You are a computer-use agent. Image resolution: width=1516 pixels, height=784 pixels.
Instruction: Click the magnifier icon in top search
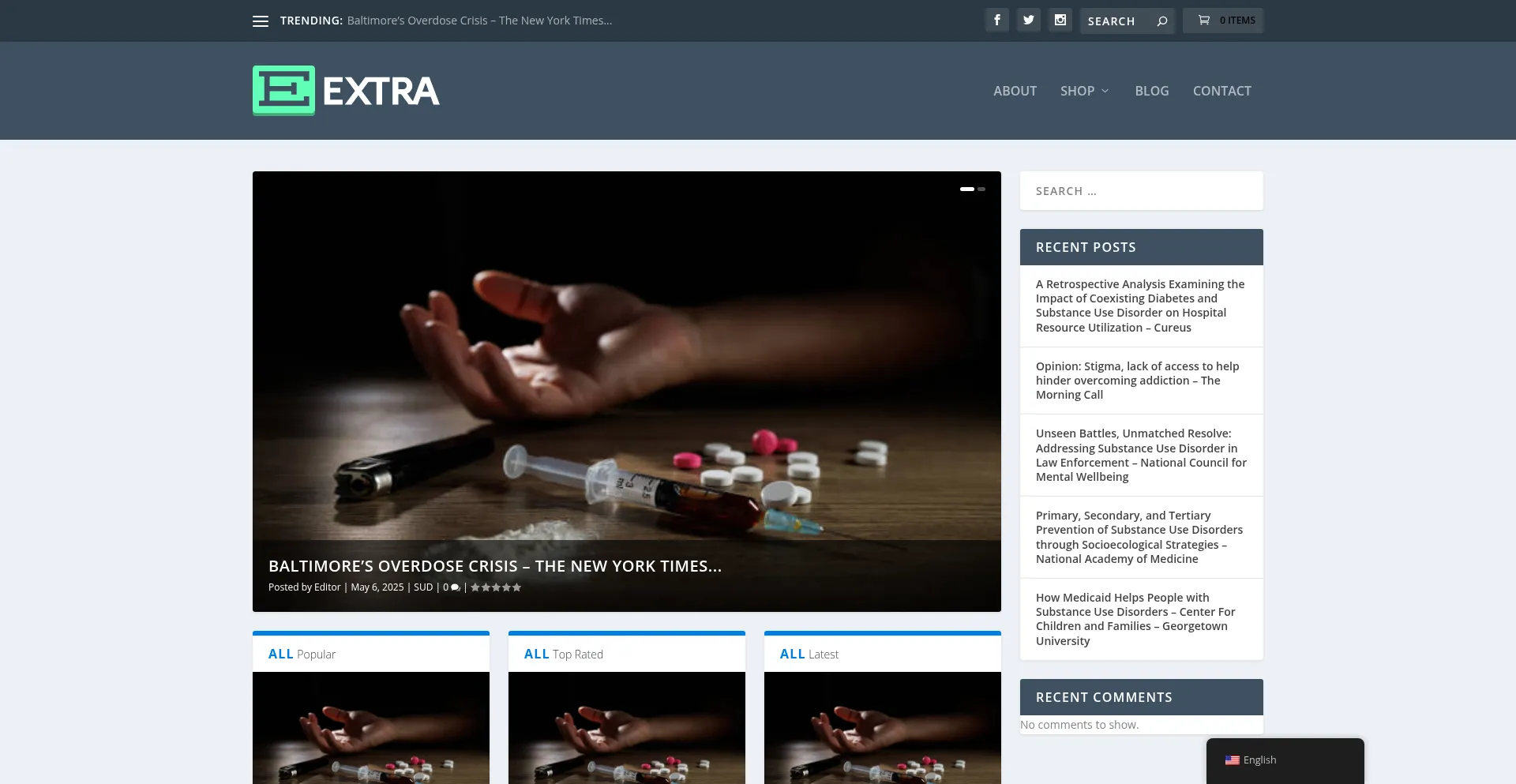coord(1162,21)
